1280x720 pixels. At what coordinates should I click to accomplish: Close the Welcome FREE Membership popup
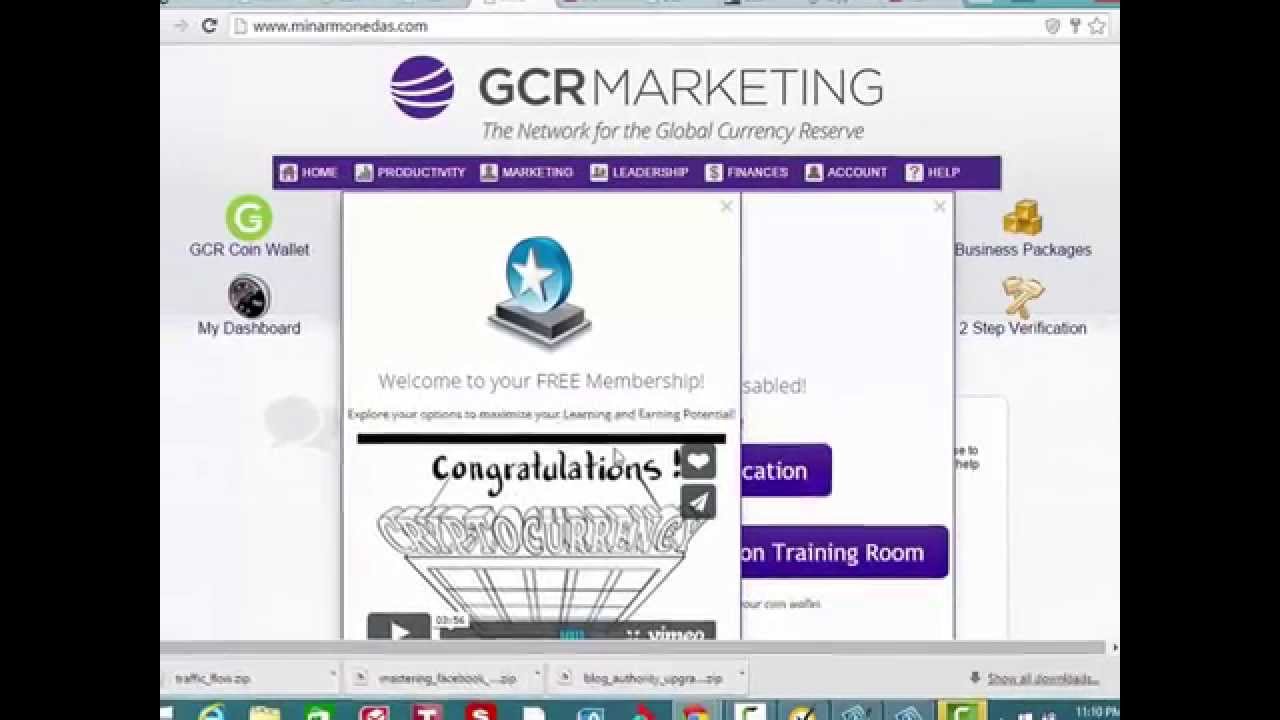[x=726, y=206]
